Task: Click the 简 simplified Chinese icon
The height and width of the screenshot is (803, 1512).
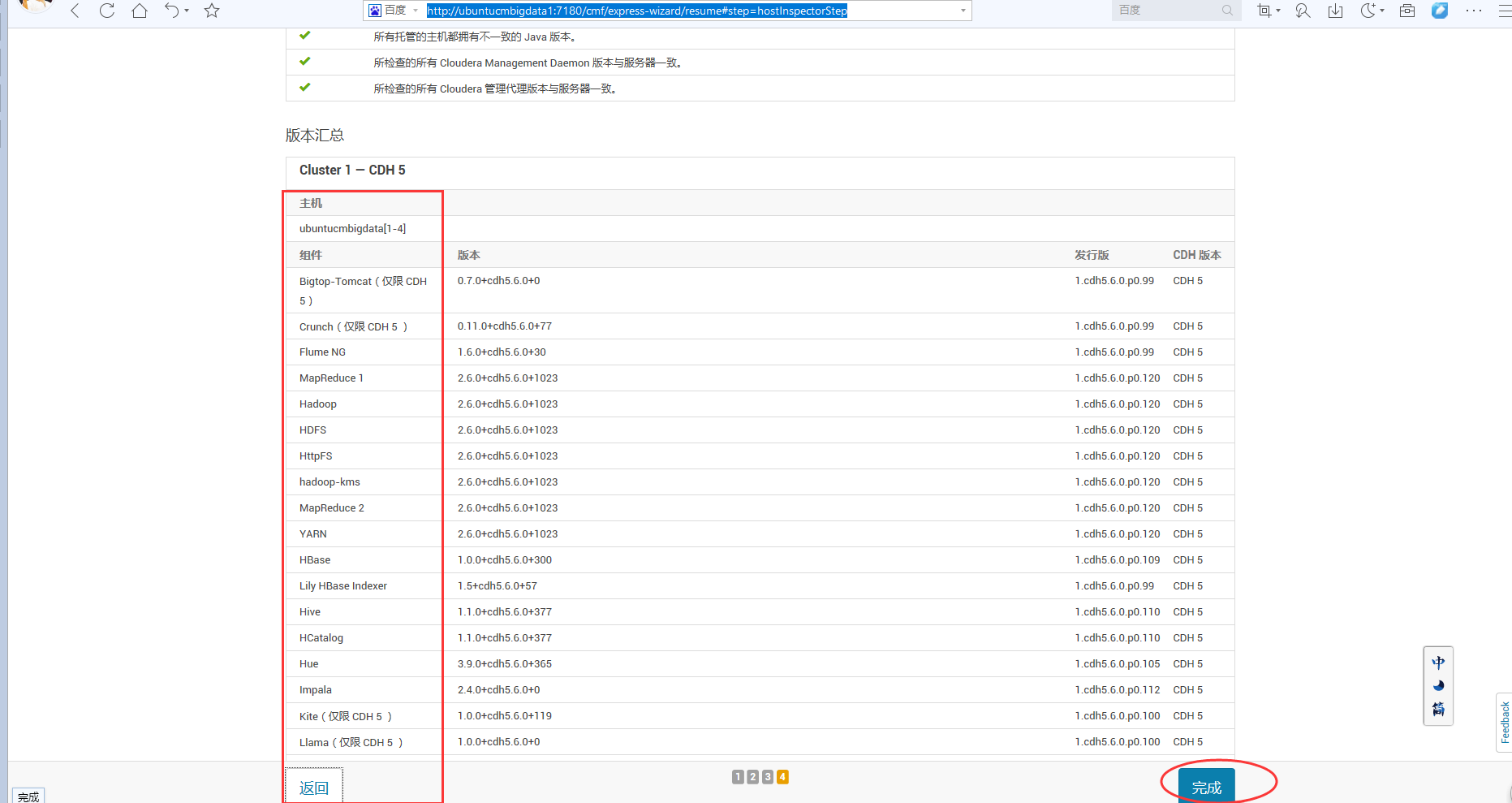Action: pos(1438,709)
